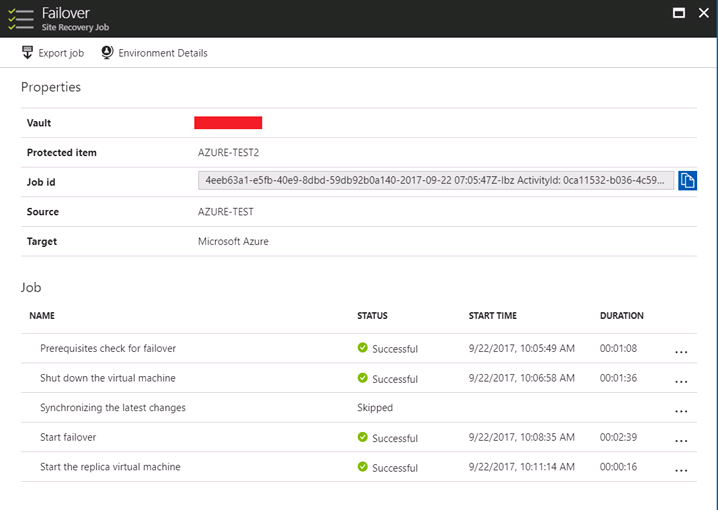Click the Source property label

[43, 212]
